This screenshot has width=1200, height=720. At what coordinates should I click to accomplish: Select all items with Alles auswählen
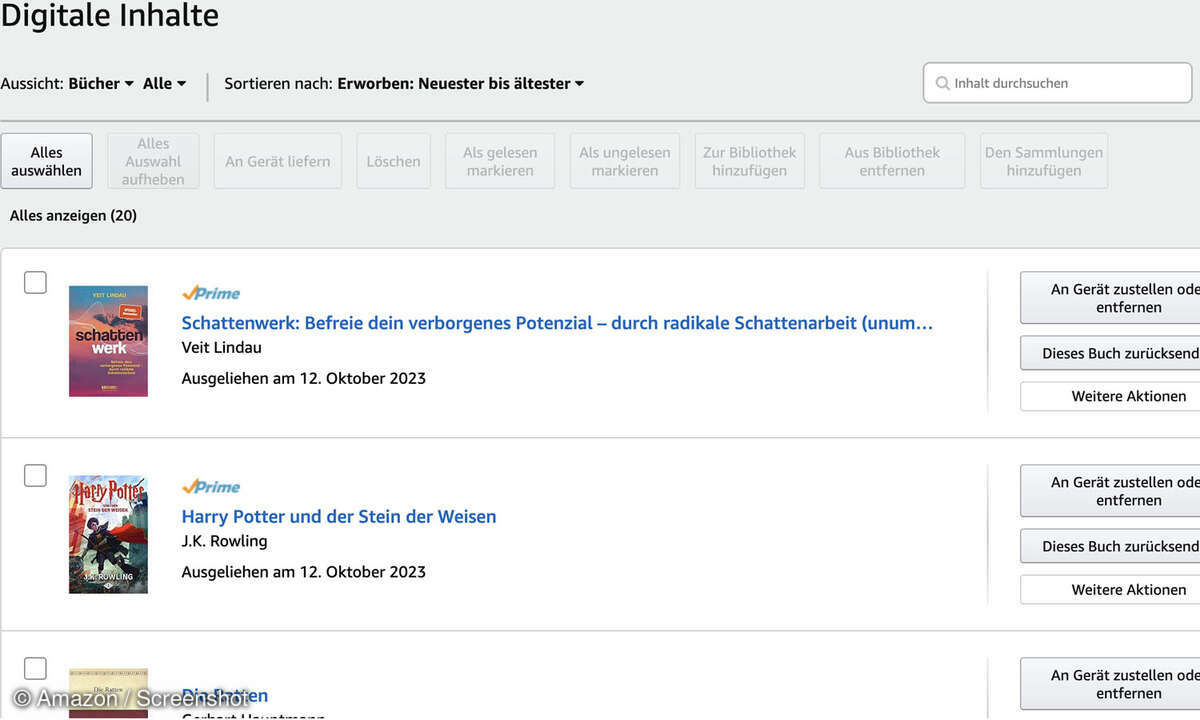(47, 161)
